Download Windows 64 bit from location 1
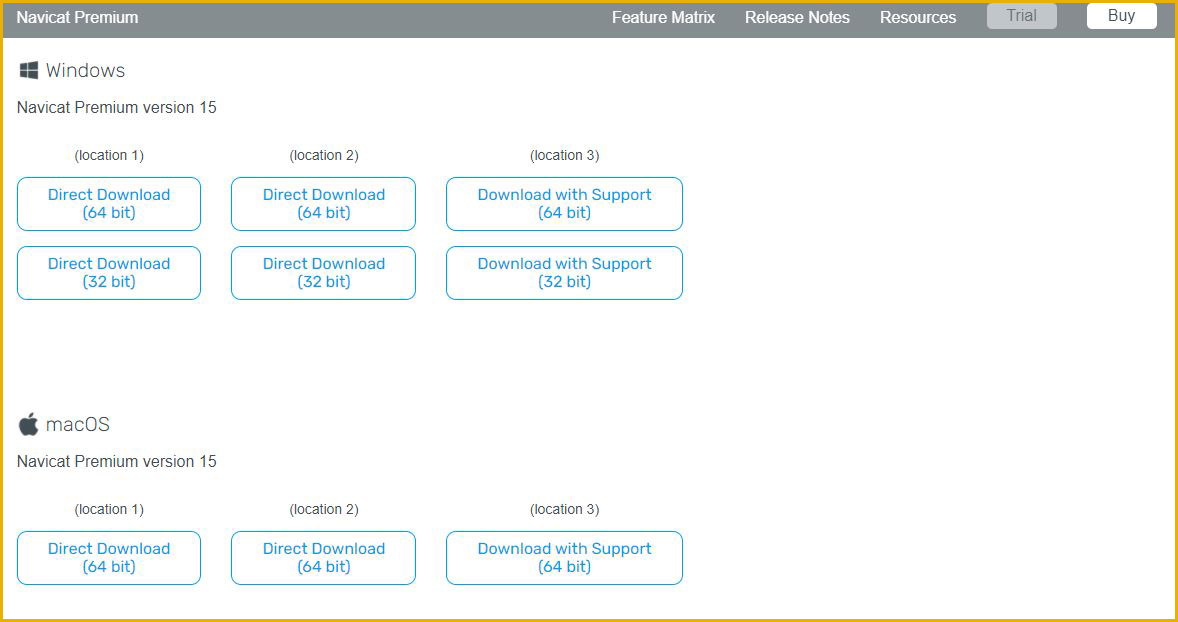Image resolution: width=1178 pixels, height=622 pixels. coord(109,204)
